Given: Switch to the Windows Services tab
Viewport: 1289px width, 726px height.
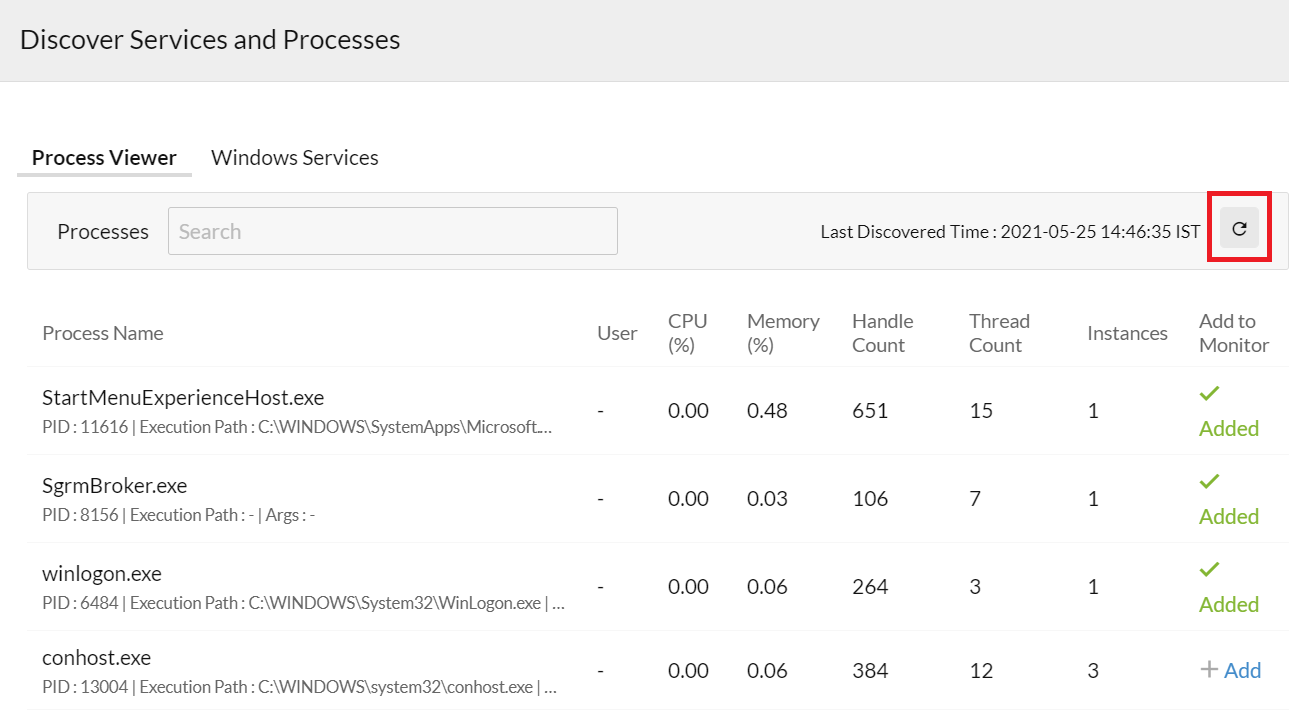Looking at the screenshot, I should pos(295,158).
